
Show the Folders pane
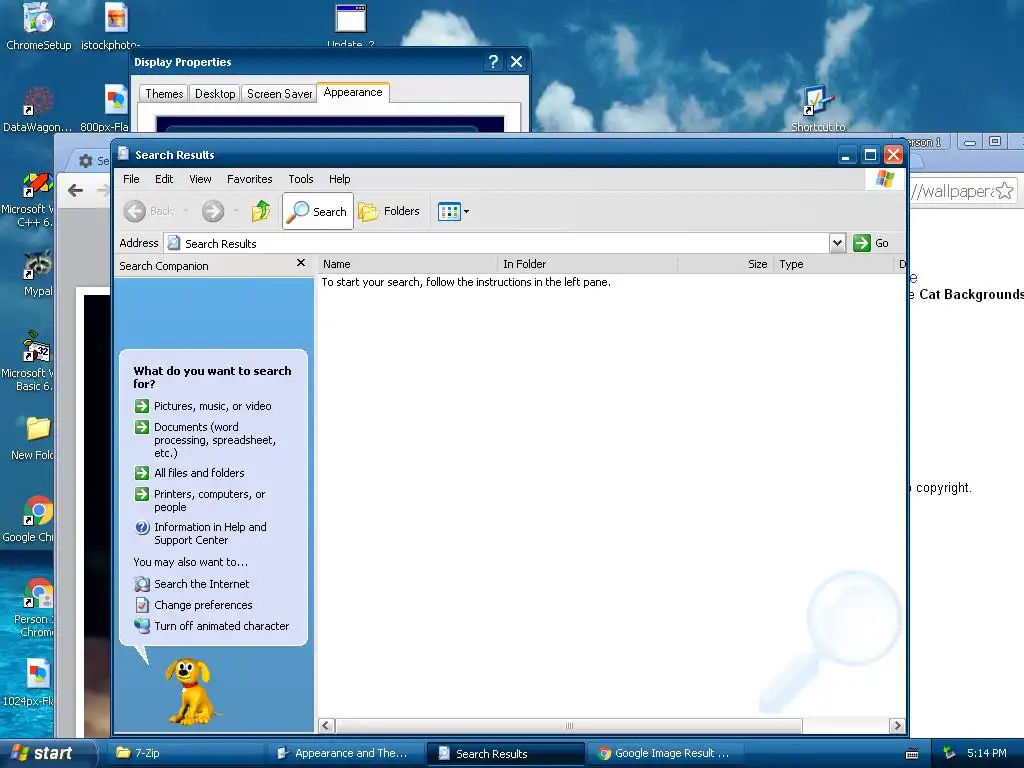click(389, 211)
